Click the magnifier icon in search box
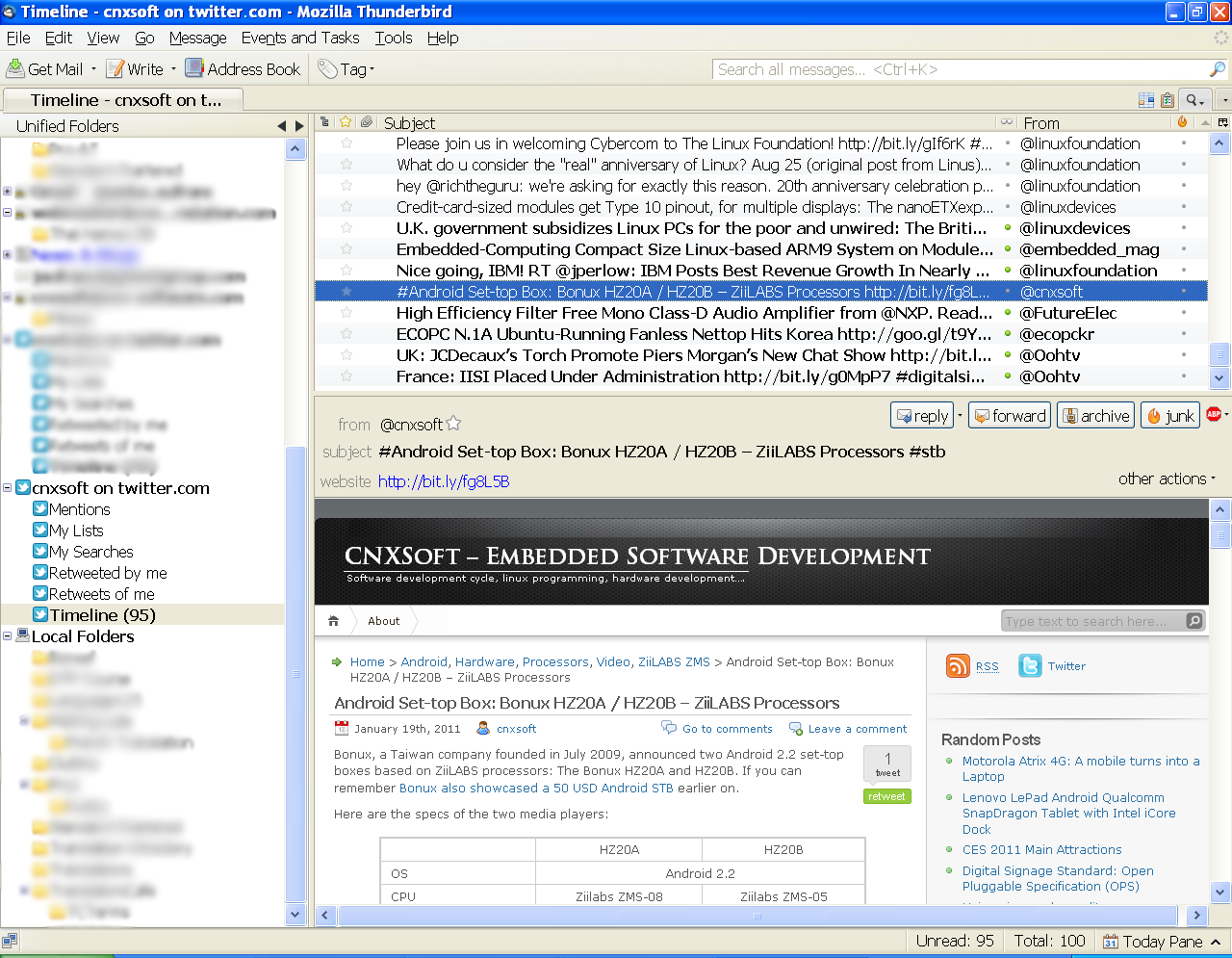 pyautogui.click(x=1218, y=69)
